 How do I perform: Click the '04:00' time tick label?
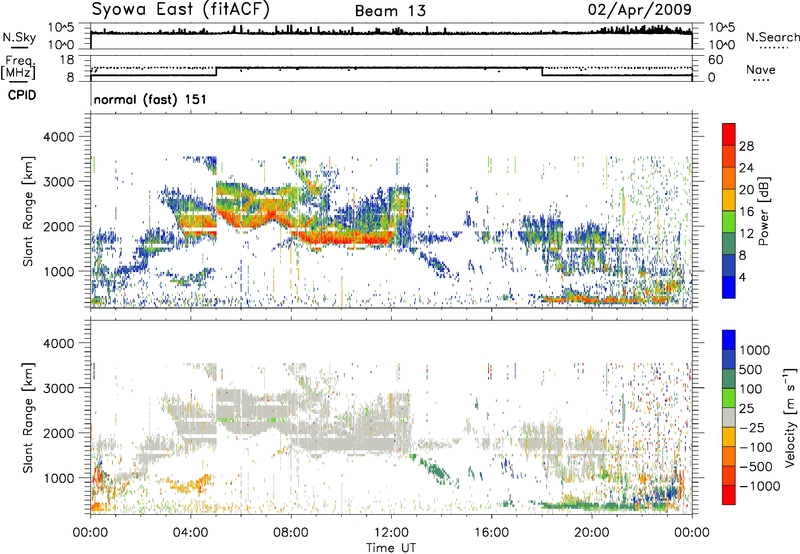click(190, 533)
